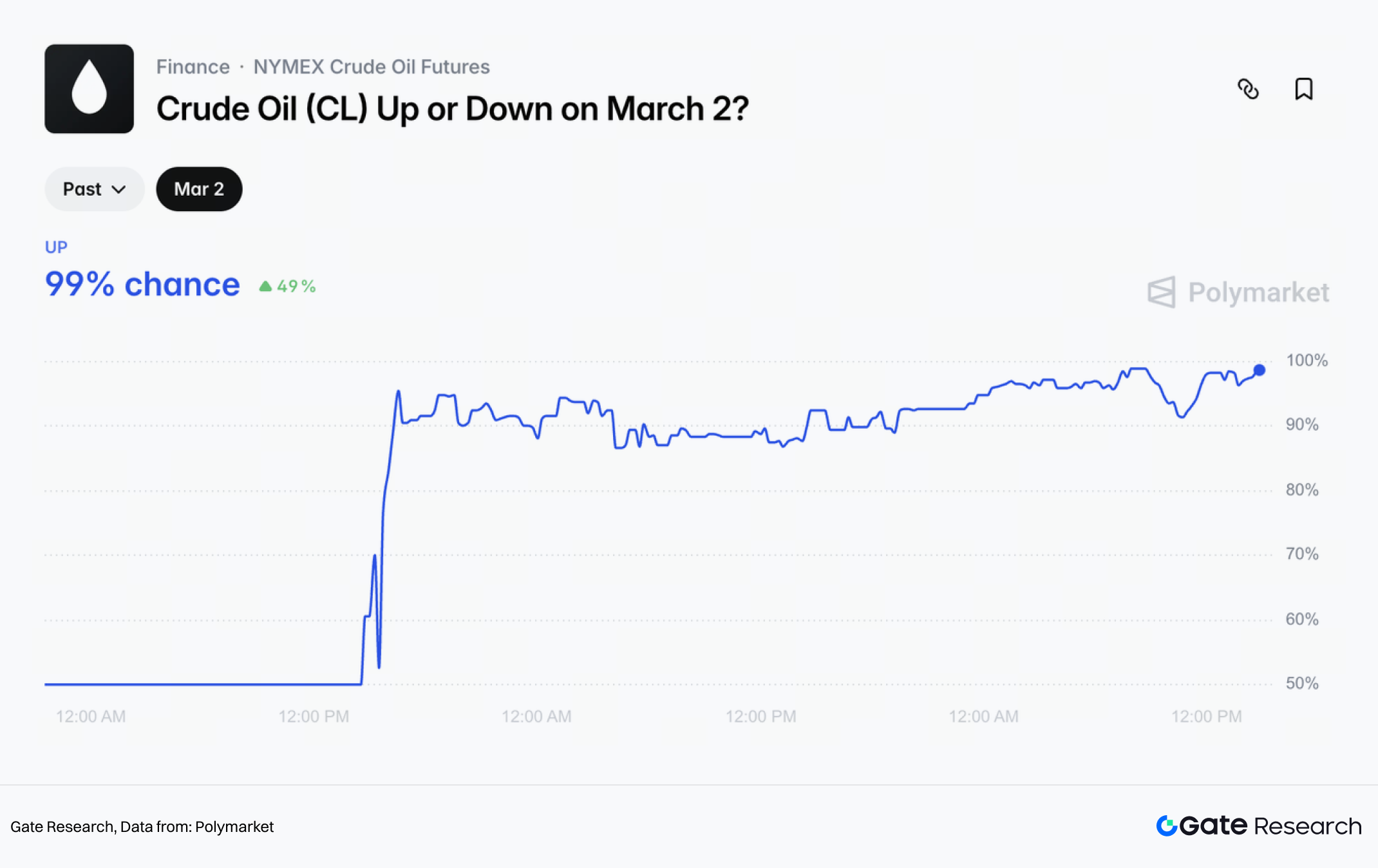
Task: Open the Finance category link
Action: [x=193, y=67]
